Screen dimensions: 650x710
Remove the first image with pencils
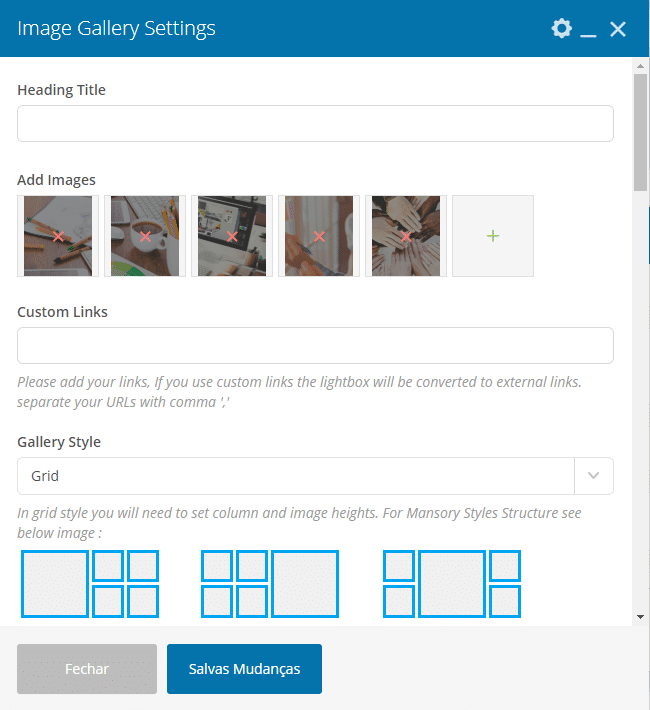click(58, 236)
